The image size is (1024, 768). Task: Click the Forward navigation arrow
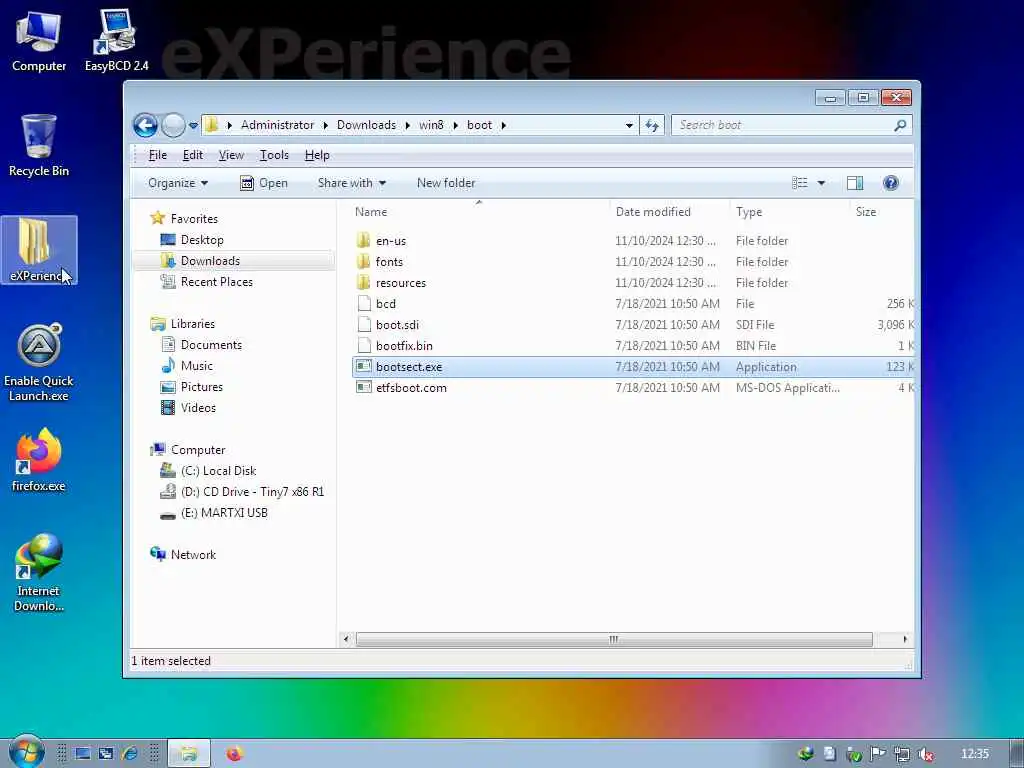point(173,125)
